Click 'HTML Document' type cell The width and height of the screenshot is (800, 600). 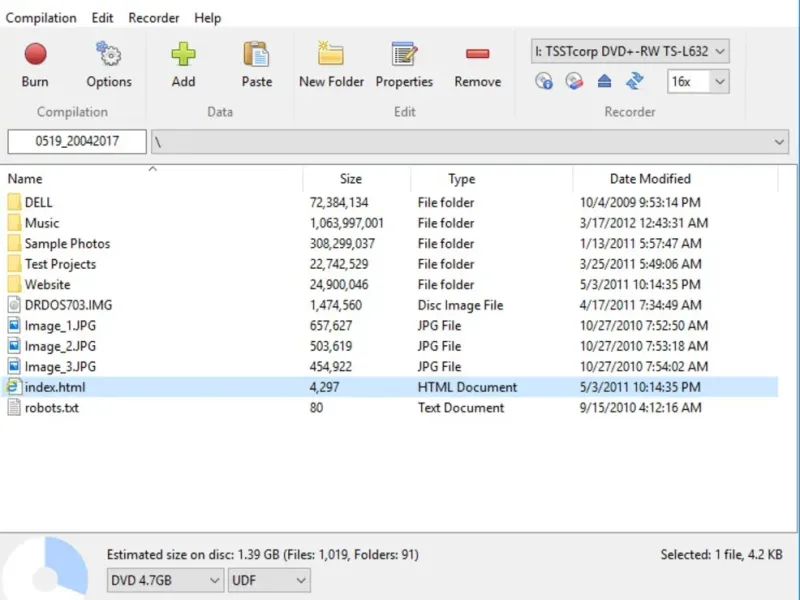[467, 387]
